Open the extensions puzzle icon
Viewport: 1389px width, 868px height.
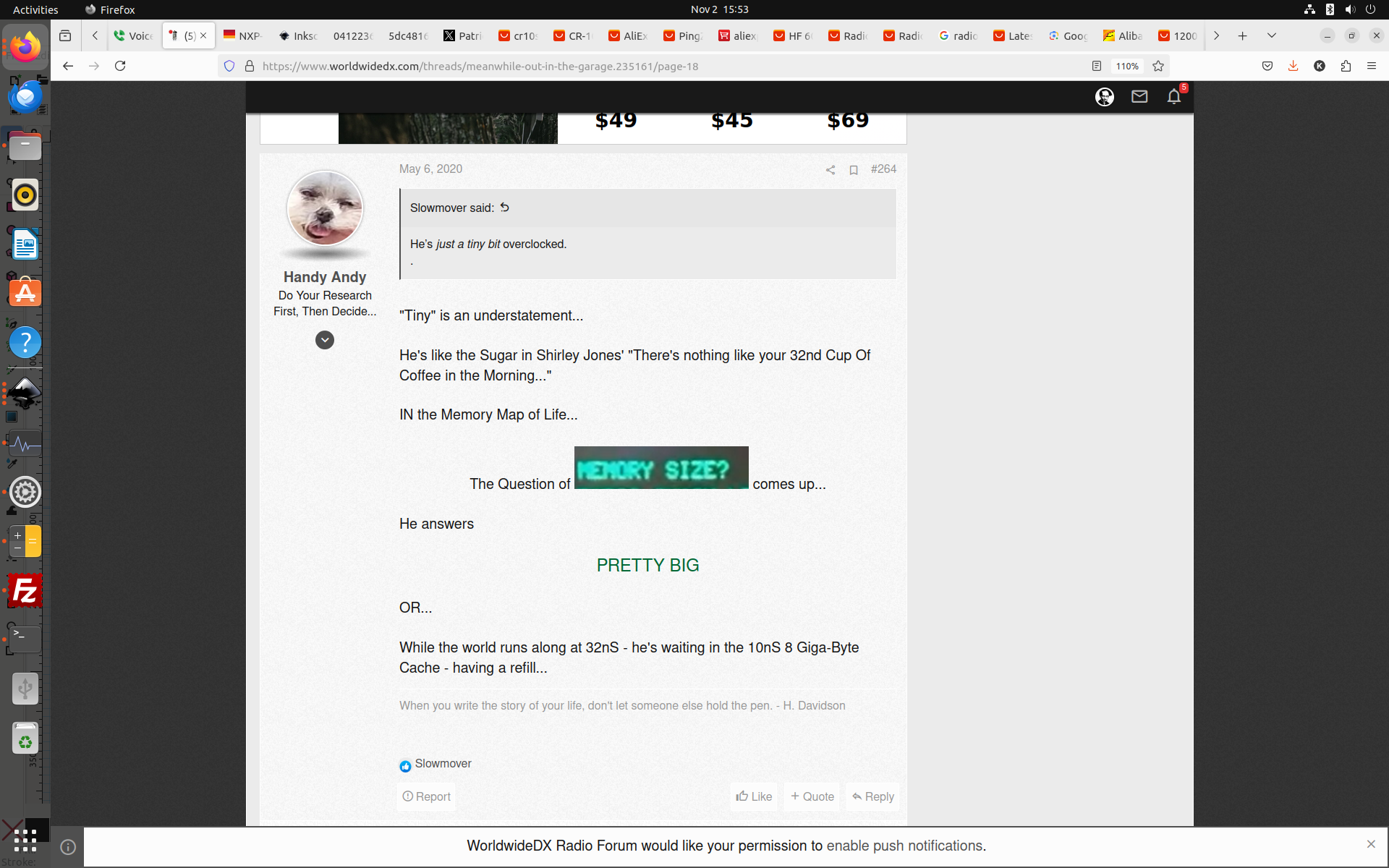(1346, 66)
